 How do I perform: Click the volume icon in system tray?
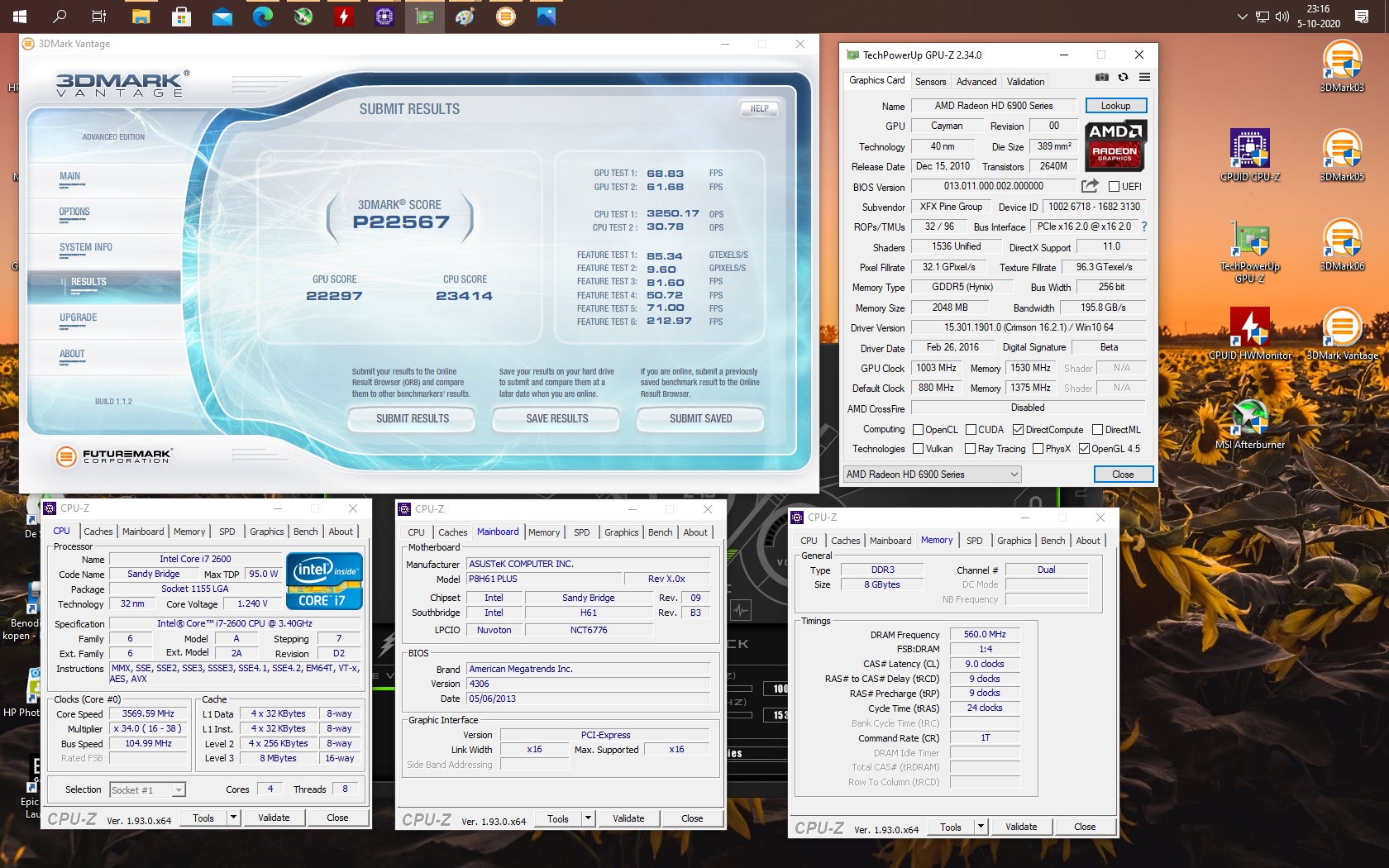click(1282, 16)
